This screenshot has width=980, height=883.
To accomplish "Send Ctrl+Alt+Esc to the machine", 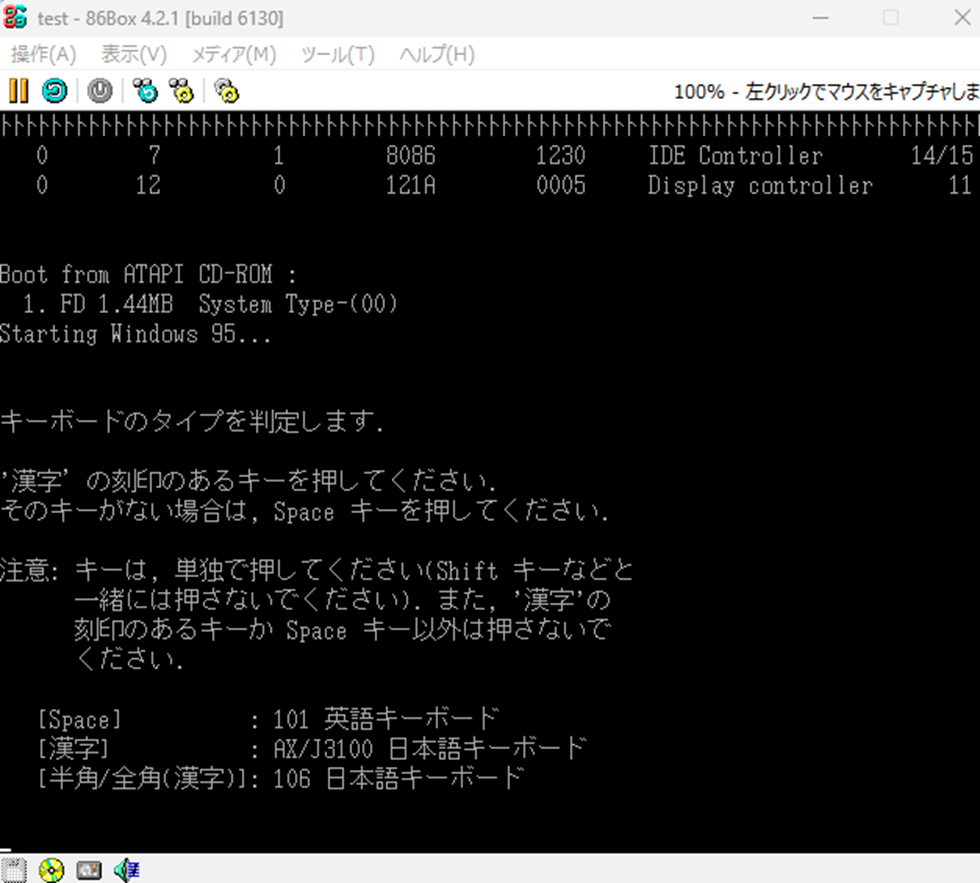I will coord(181,91).
